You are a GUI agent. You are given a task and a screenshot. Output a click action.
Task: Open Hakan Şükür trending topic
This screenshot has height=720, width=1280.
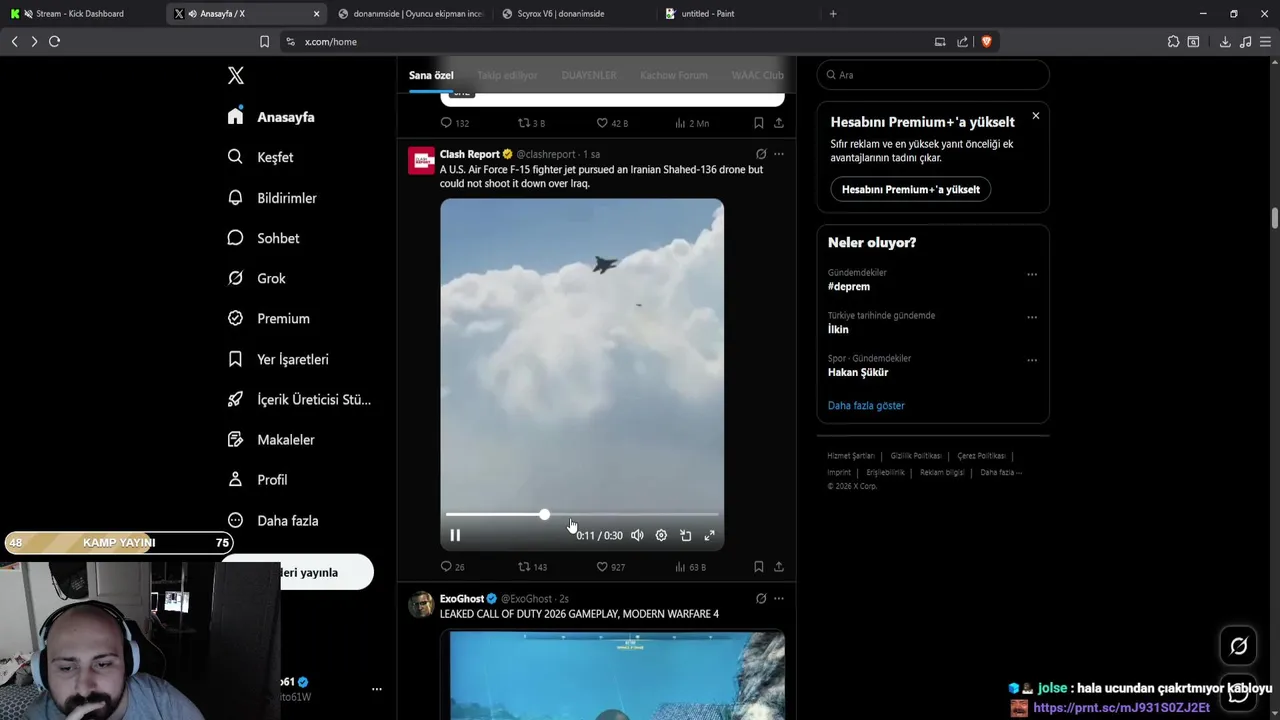point(858,372)
